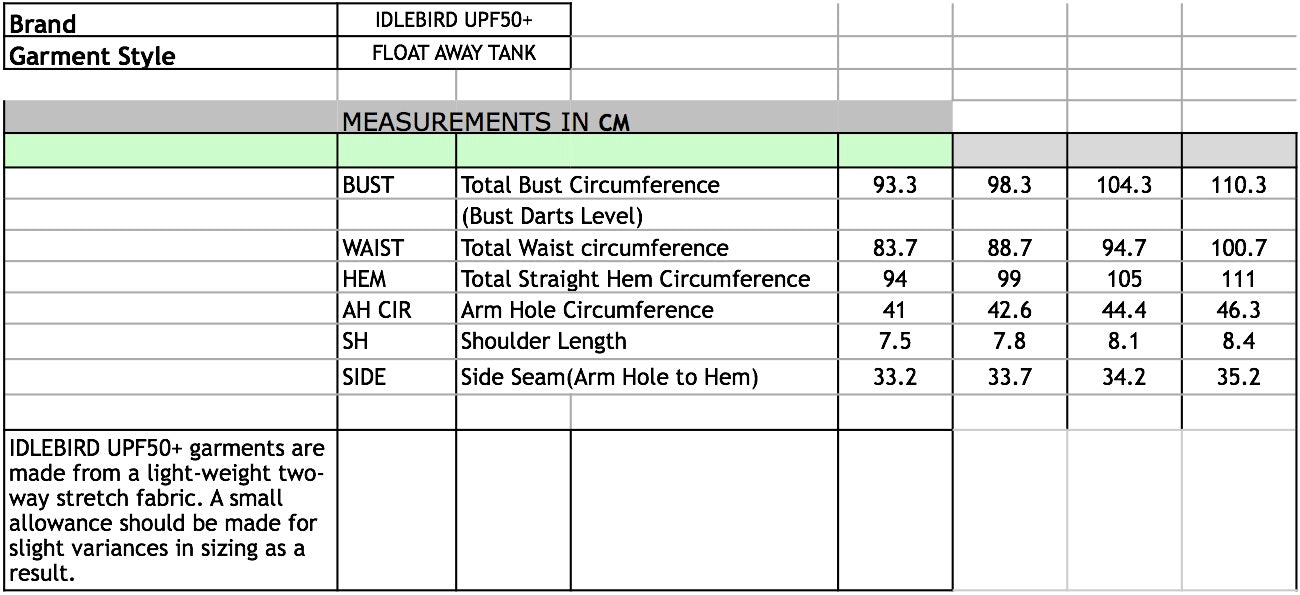1300x595 pixels.
Task: Select the waist value 88.7 cell
Action: (x=1008, y=248)
